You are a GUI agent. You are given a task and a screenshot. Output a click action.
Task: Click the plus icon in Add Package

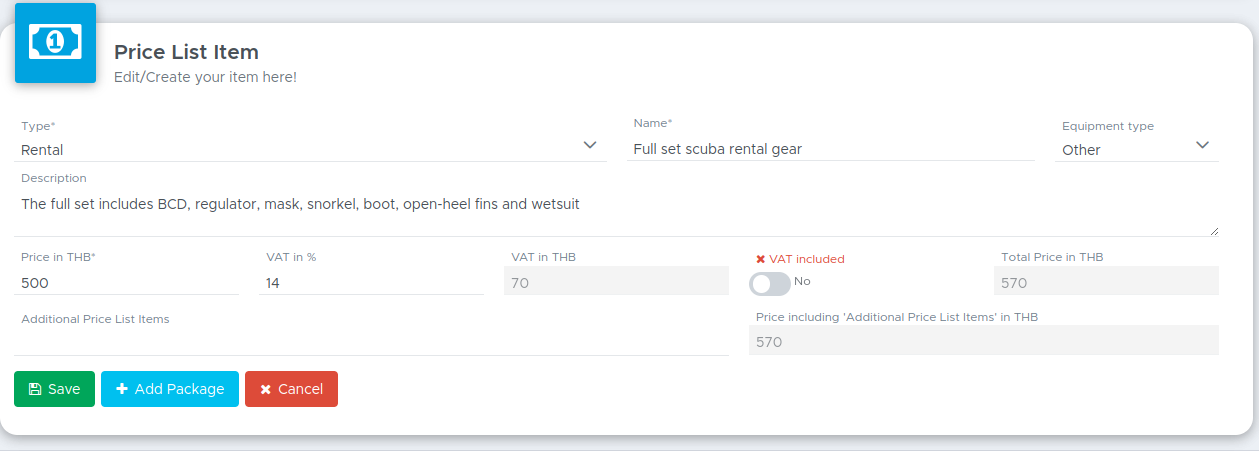coord(122,389)
